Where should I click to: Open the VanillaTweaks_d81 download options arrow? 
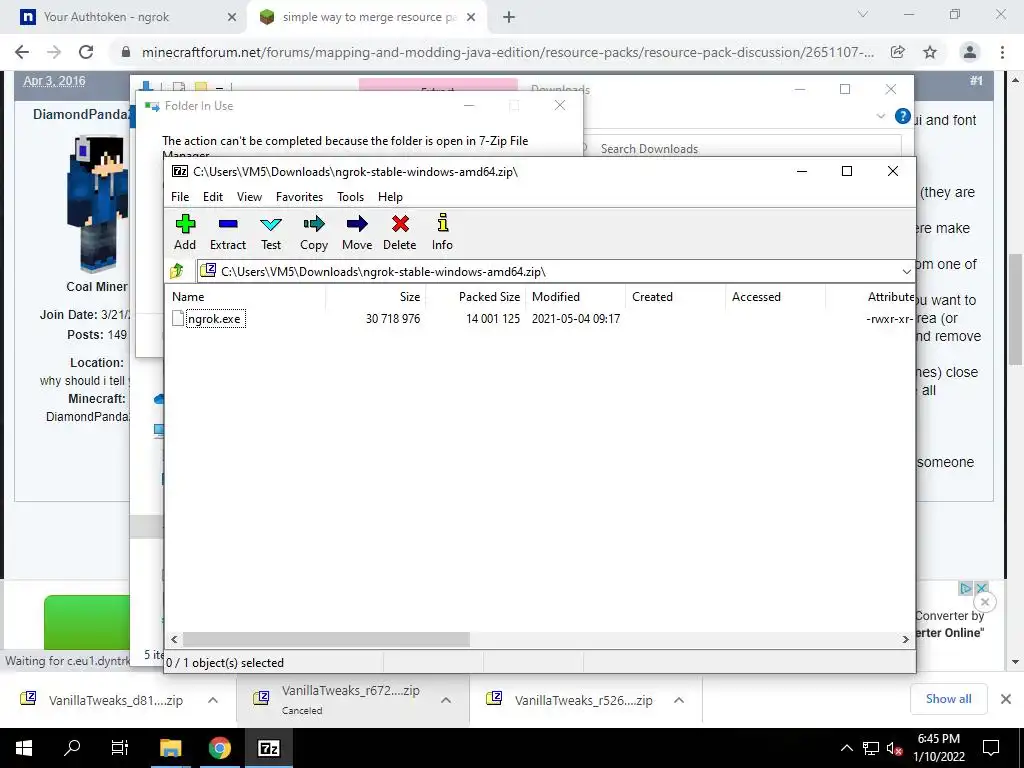tap(213, 700)
